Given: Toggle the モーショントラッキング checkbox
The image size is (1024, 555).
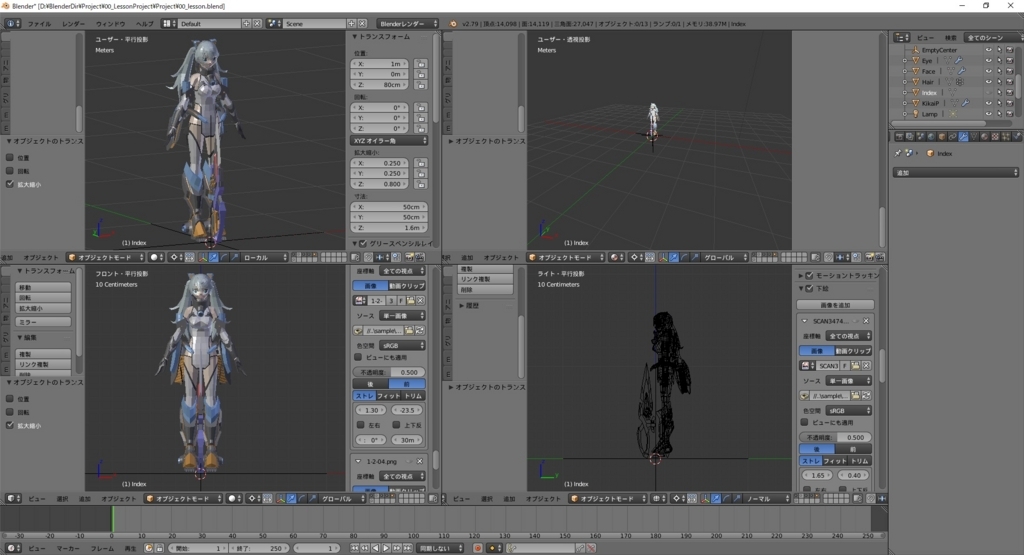Looking at the screenshot, I should click(x=809, y=276).
